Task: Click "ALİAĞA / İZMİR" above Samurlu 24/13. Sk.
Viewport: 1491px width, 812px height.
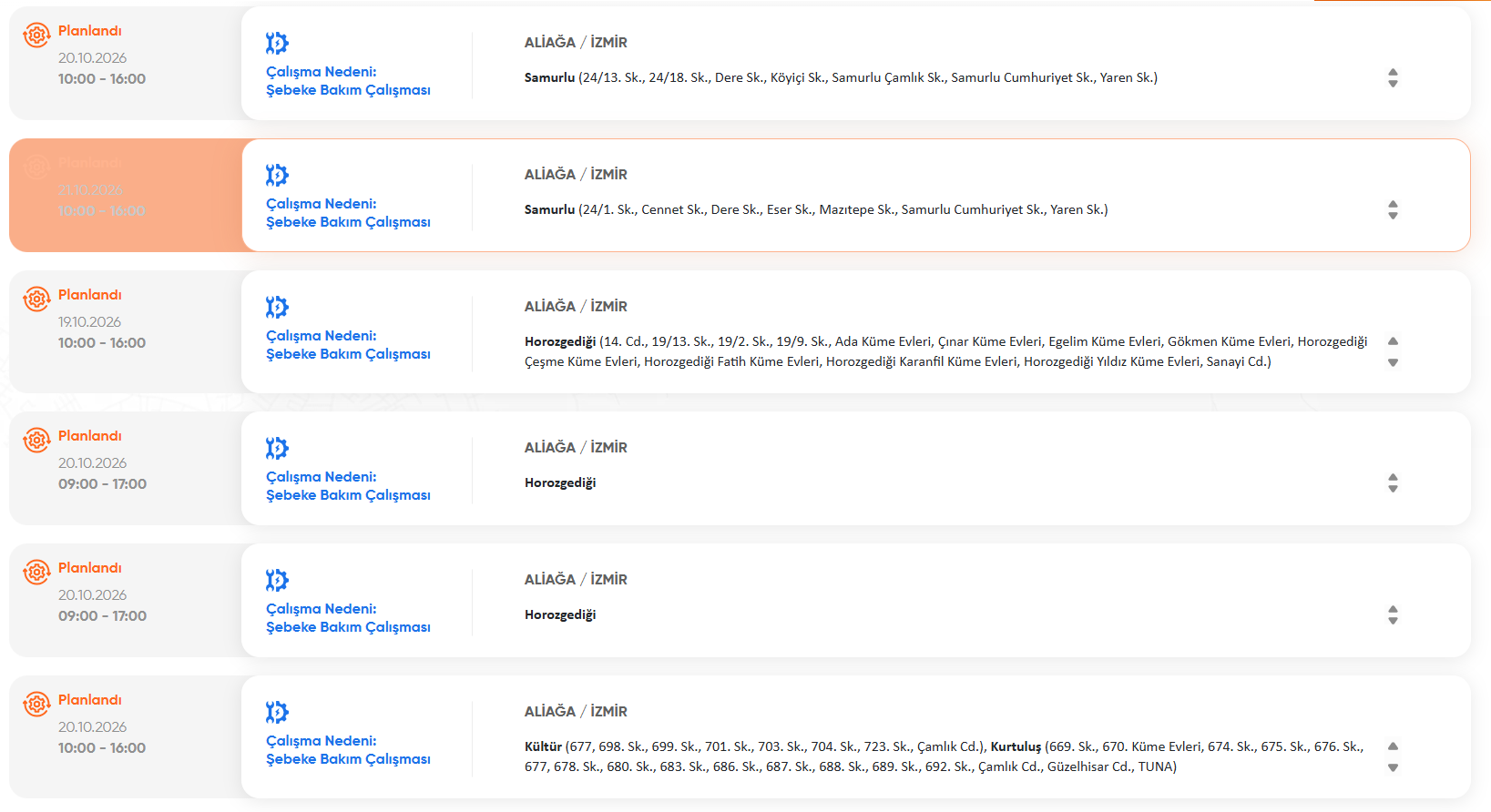Action: 576,42
